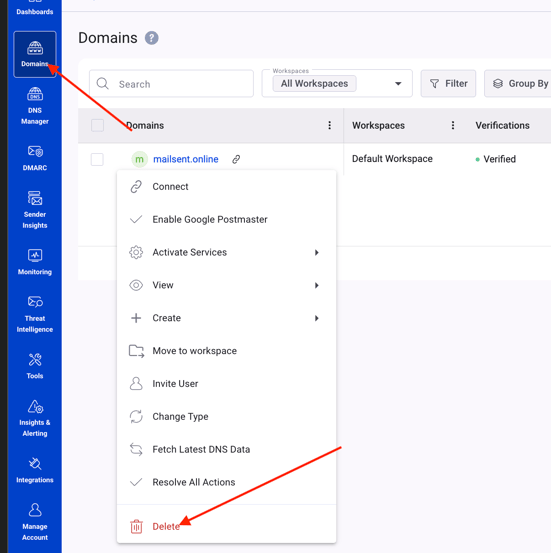The image size is (551, 553).
Task: Click the Workspaces column header label
Action: click(379, 126)
